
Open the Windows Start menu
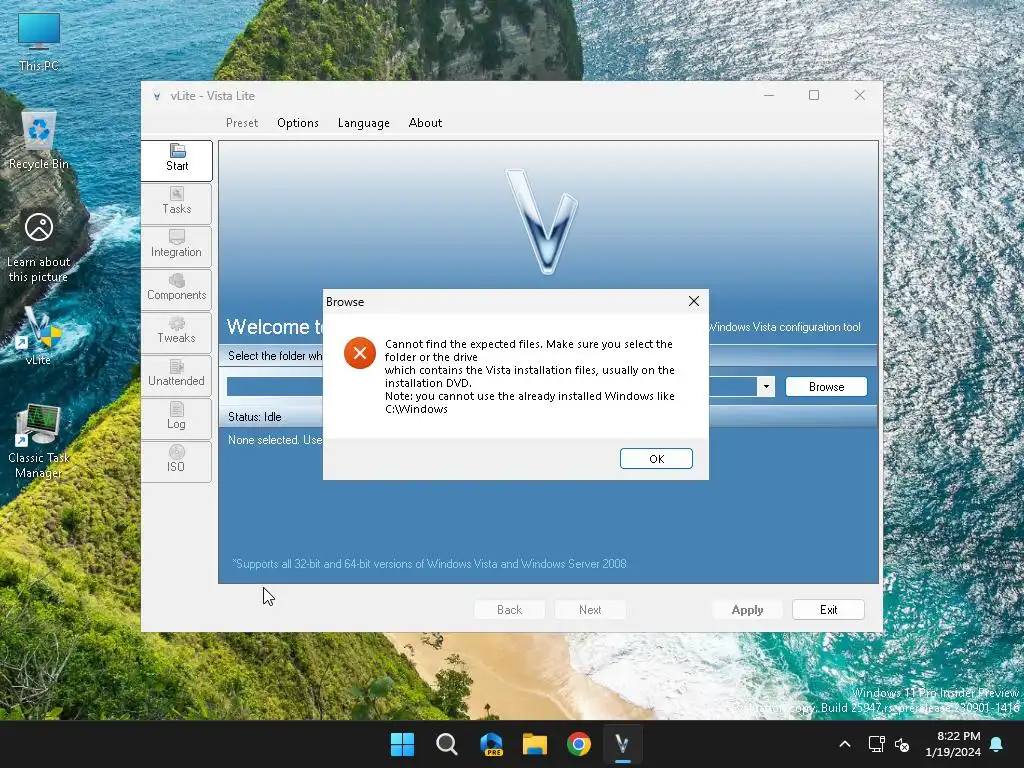point(402,744)
